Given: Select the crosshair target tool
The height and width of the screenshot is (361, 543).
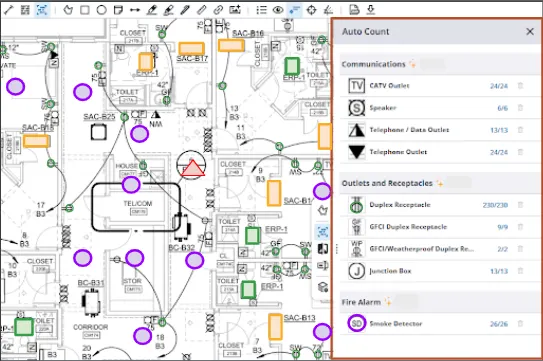Looking at the screenshot, I should point(312,10).
